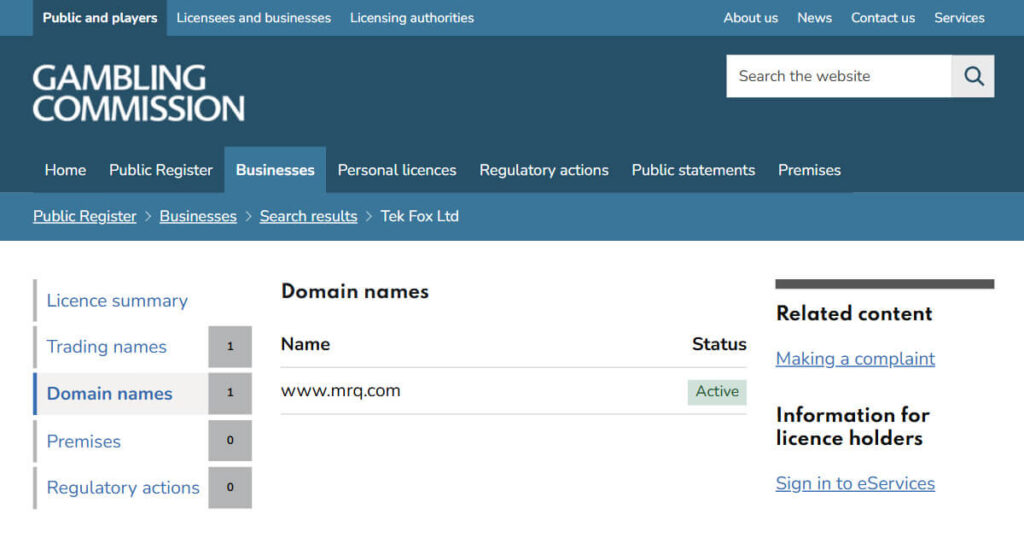1024x538 pixels.
Task: Click the Name column header
Action: [305, 344]
